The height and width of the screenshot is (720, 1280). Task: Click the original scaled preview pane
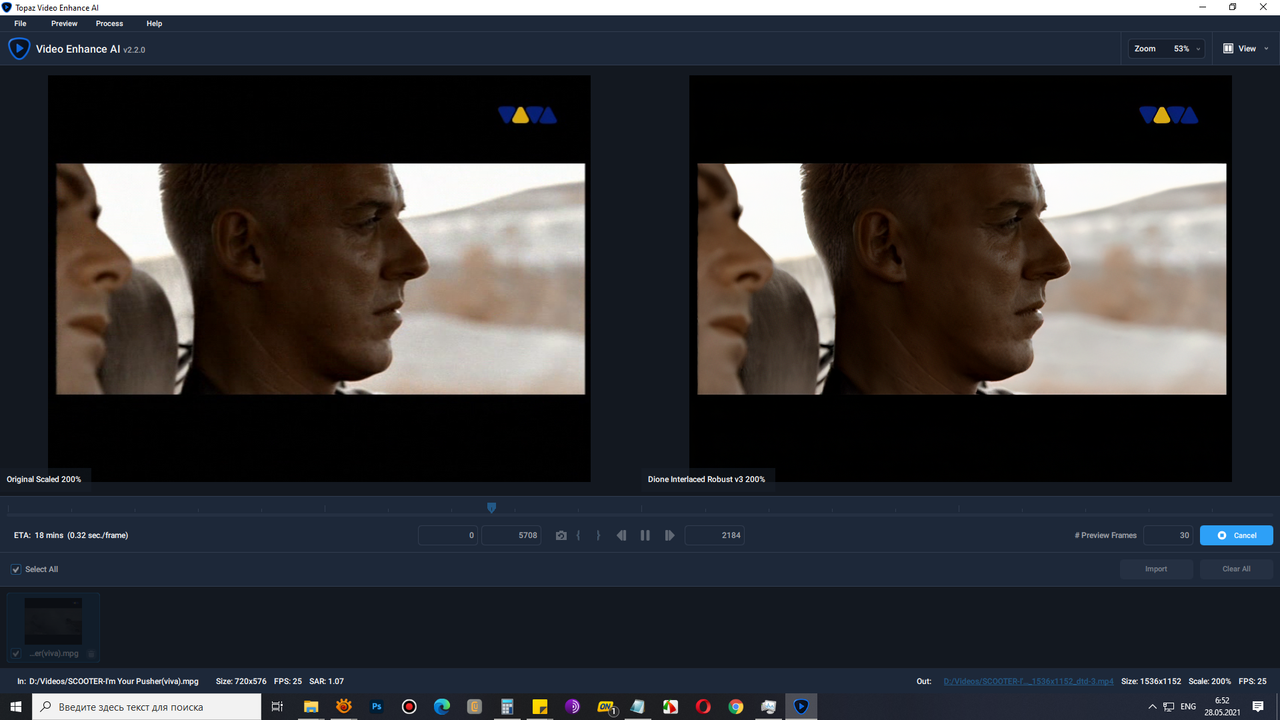click(x=319, y=279)
